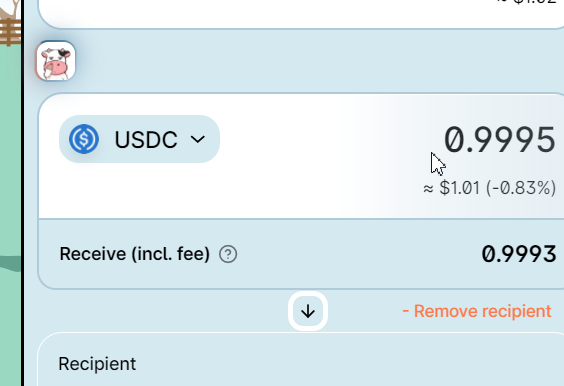The image size is (564, 386).
Task: Click the Recipient field label
Action: (97, 364)
